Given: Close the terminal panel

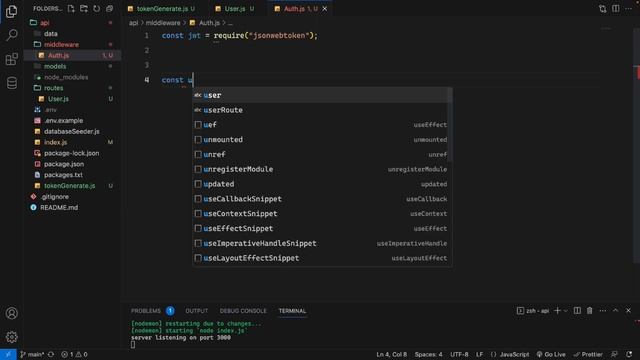Looking at the screenshot, I should 628,311.
